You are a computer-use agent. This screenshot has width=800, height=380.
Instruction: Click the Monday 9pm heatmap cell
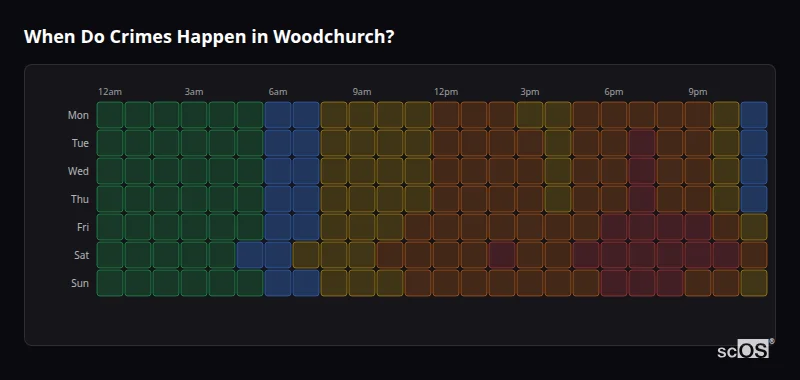coord(698,115)
